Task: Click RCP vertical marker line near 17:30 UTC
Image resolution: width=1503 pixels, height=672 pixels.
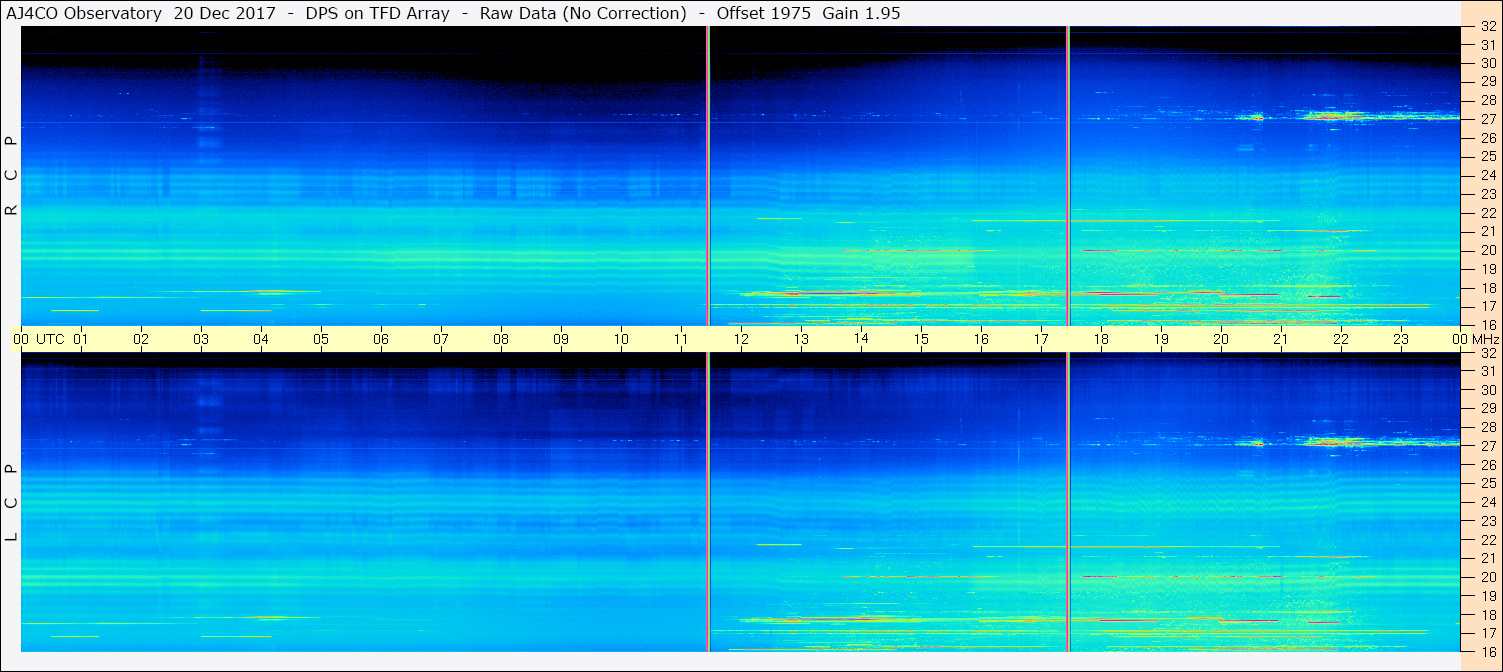Action: click(1068, 176)
